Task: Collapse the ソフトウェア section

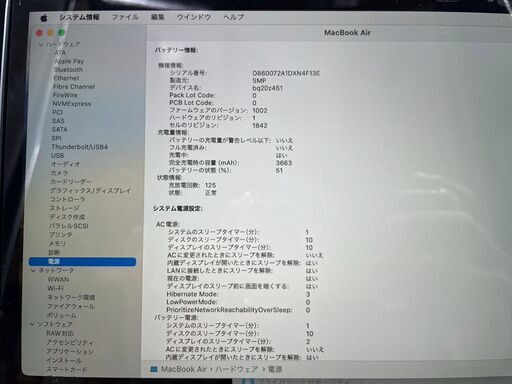Action: tap(32, 324)
